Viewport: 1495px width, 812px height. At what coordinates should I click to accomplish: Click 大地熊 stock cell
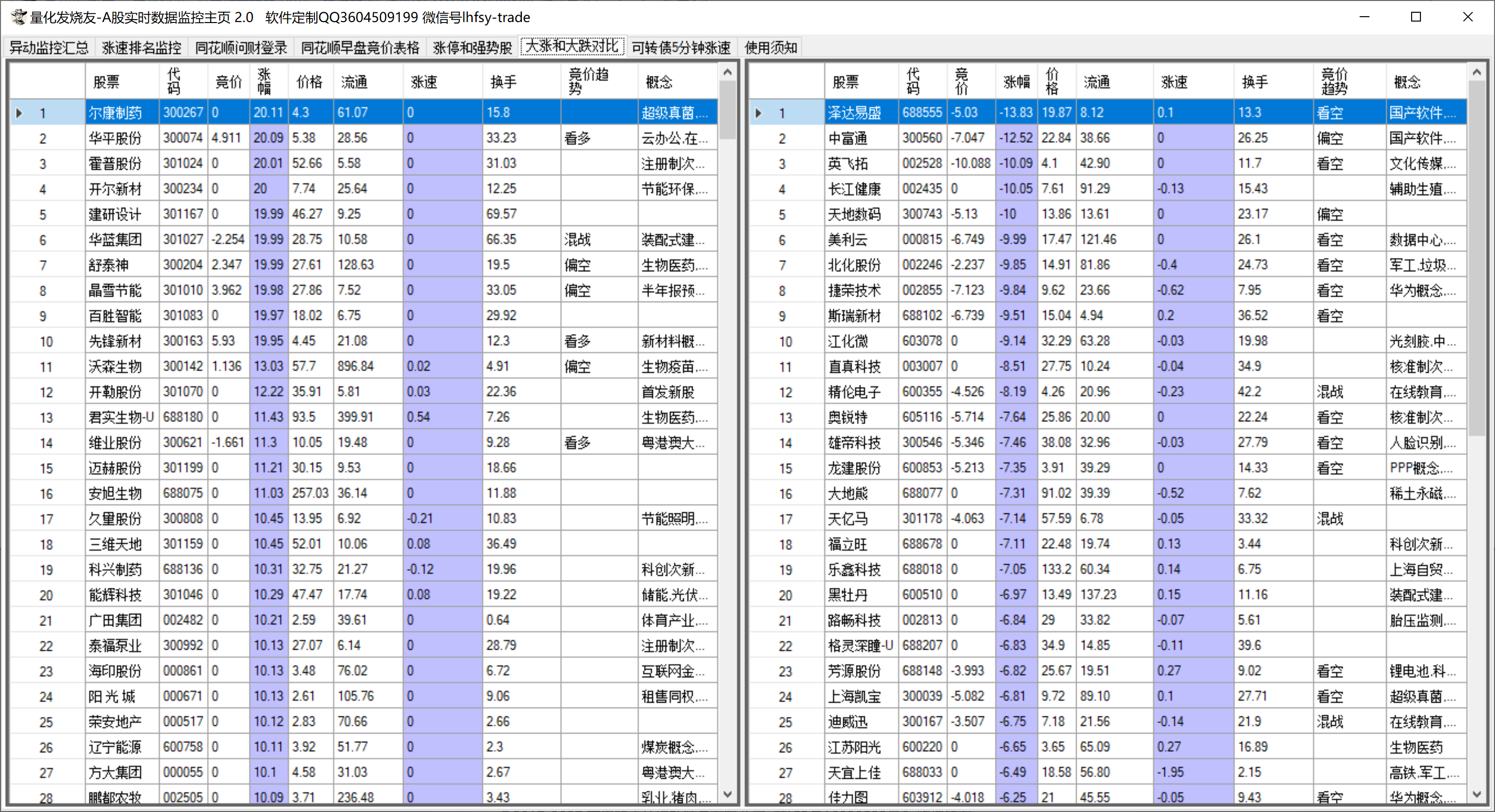(861, 493)
